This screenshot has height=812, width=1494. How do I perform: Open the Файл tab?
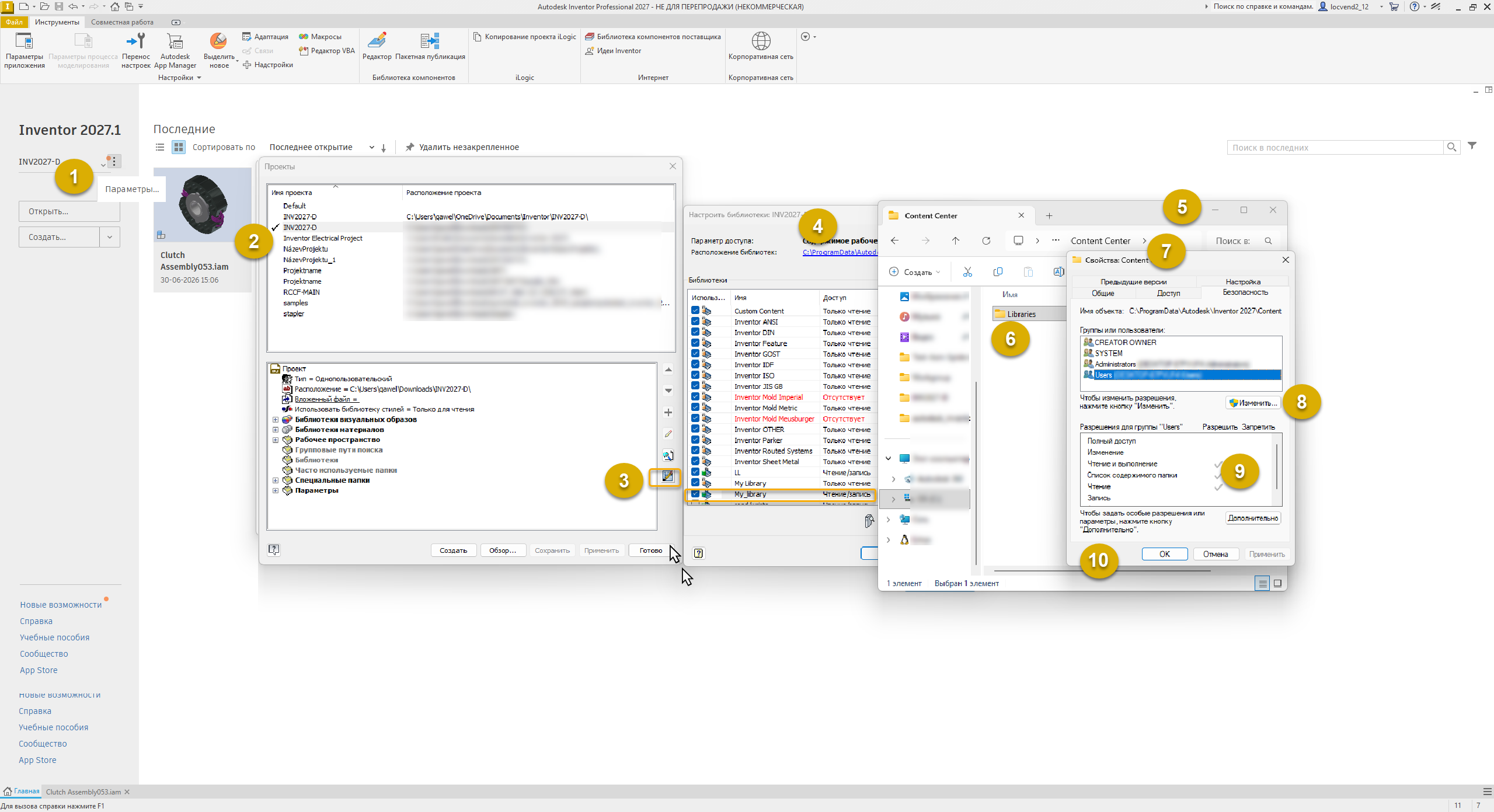(15, 22)
